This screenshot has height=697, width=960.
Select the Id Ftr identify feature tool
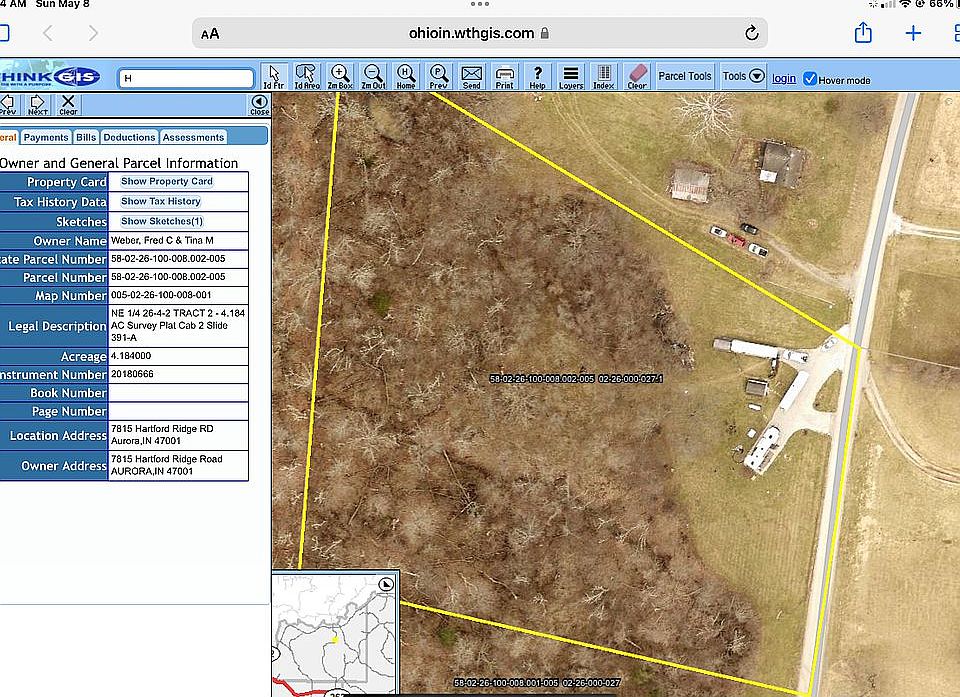pos(273,76)
